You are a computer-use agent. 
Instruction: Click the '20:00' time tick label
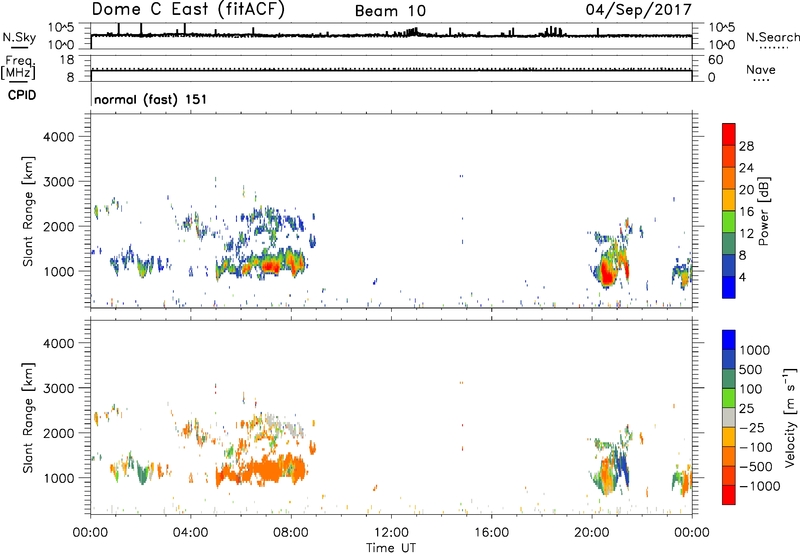[592, 533]
